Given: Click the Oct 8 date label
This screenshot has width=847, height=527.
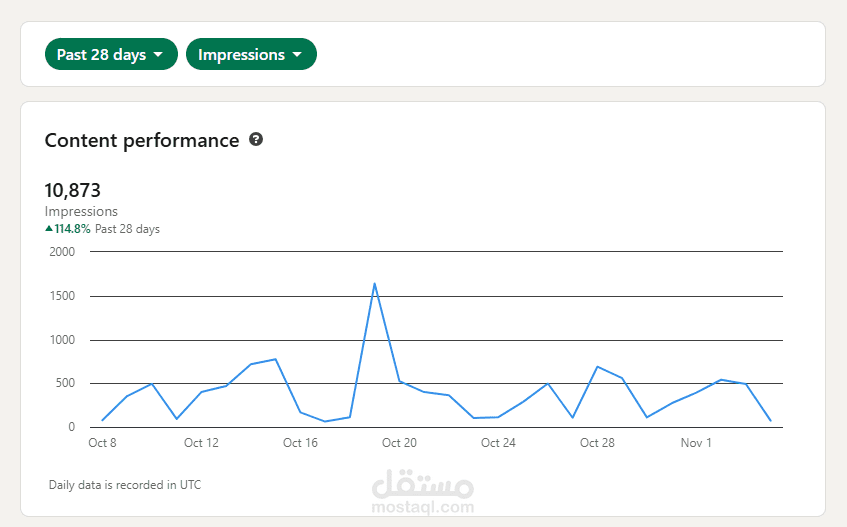Looking at the screenshot, I should tap(102, 443).
